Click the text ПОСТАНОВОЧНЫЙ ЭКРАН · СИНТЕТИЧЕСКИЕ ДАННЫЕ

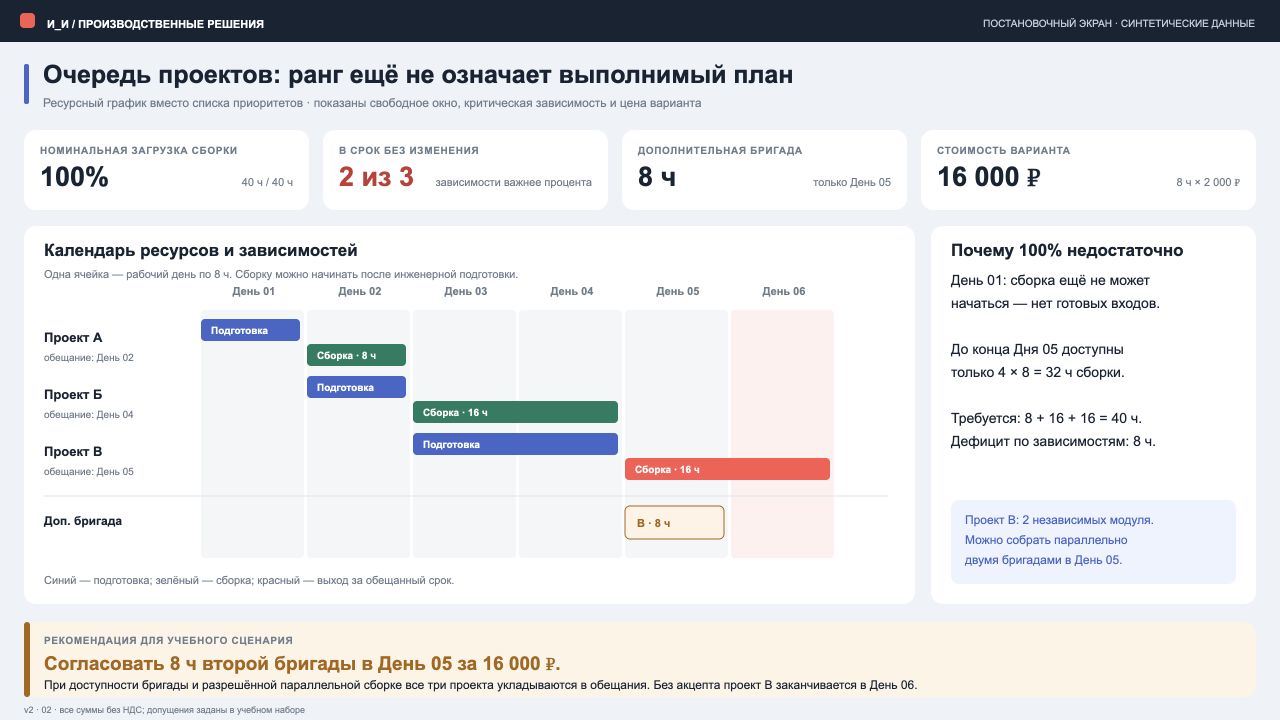(x=1119, y=23)
